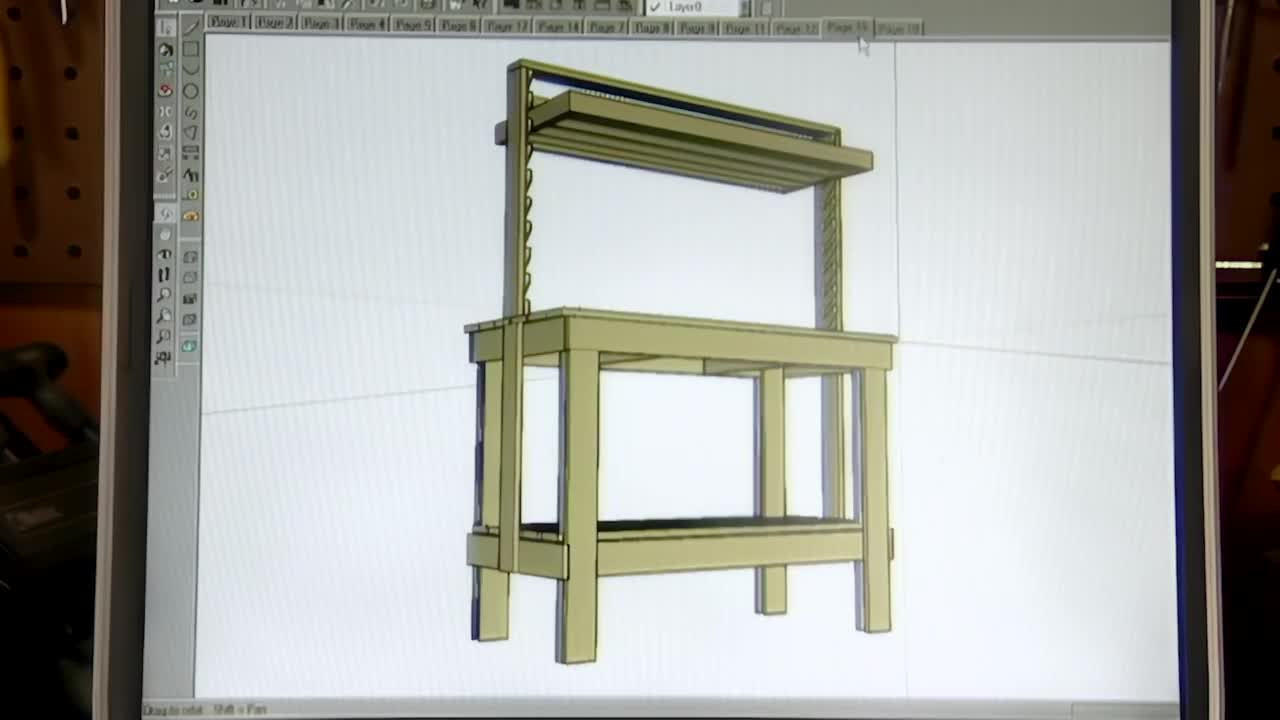1280x720 pixels.
Task: Toggle the checkmark beside Layer0
Action: pos(655,8)
